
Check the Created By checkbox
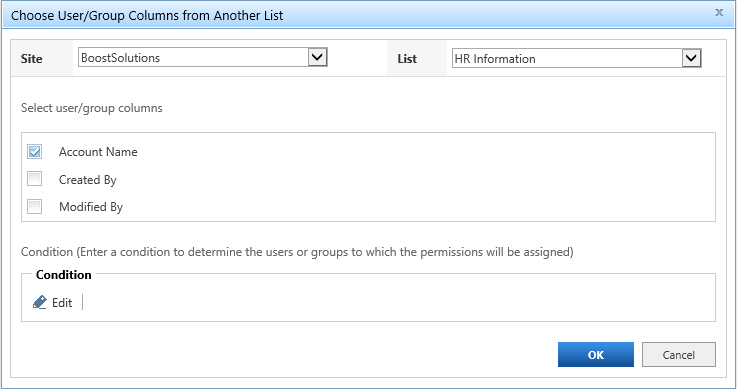[x=34, y=179]
